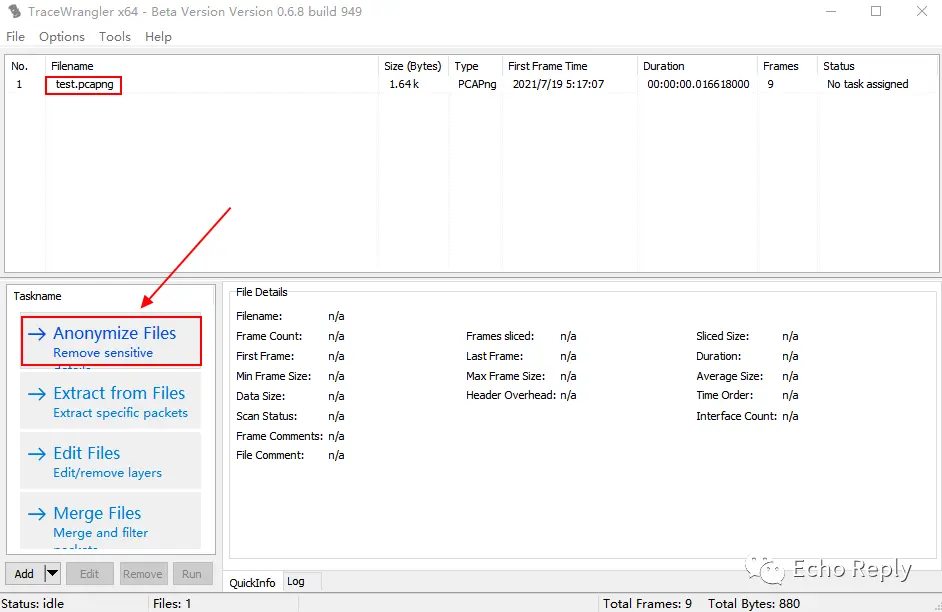Screen dimensions: 942x612
Task: Click the Total Bytes: 880 status entry
Action: [x=753, y=604]
